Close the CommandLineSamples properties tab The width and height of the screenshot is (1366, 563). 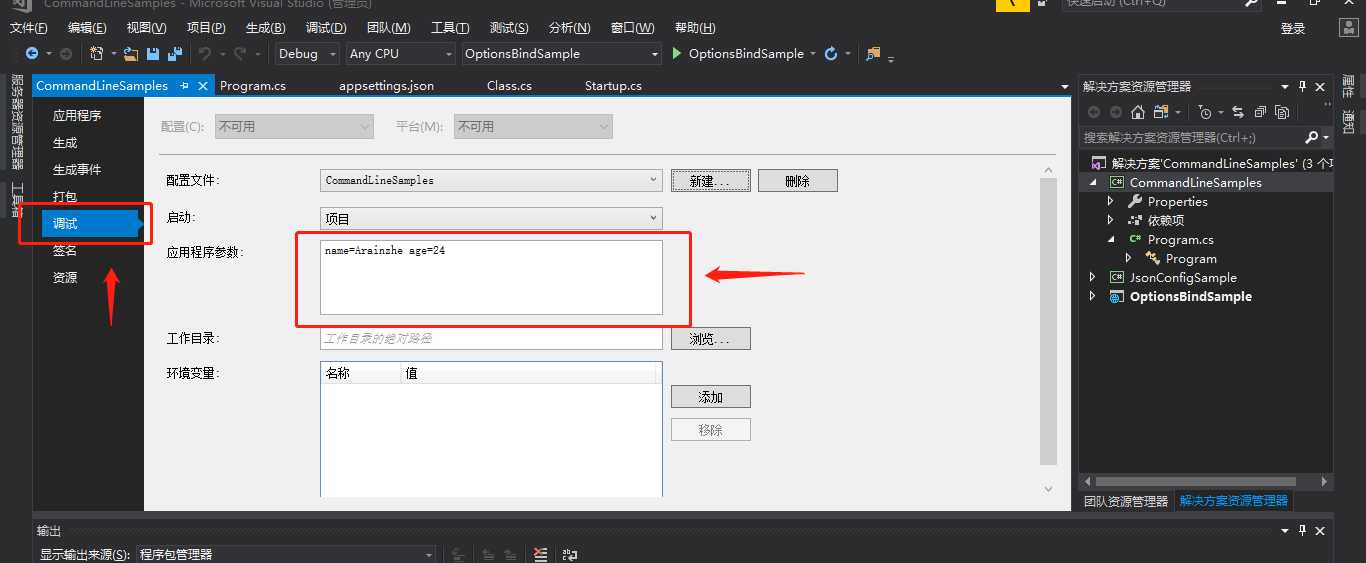(203, 86)
